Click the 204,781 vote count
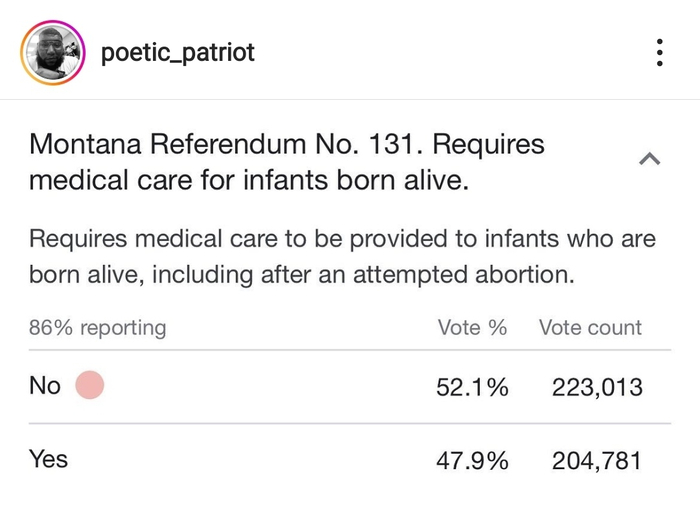700x508 pixels. 596,461
